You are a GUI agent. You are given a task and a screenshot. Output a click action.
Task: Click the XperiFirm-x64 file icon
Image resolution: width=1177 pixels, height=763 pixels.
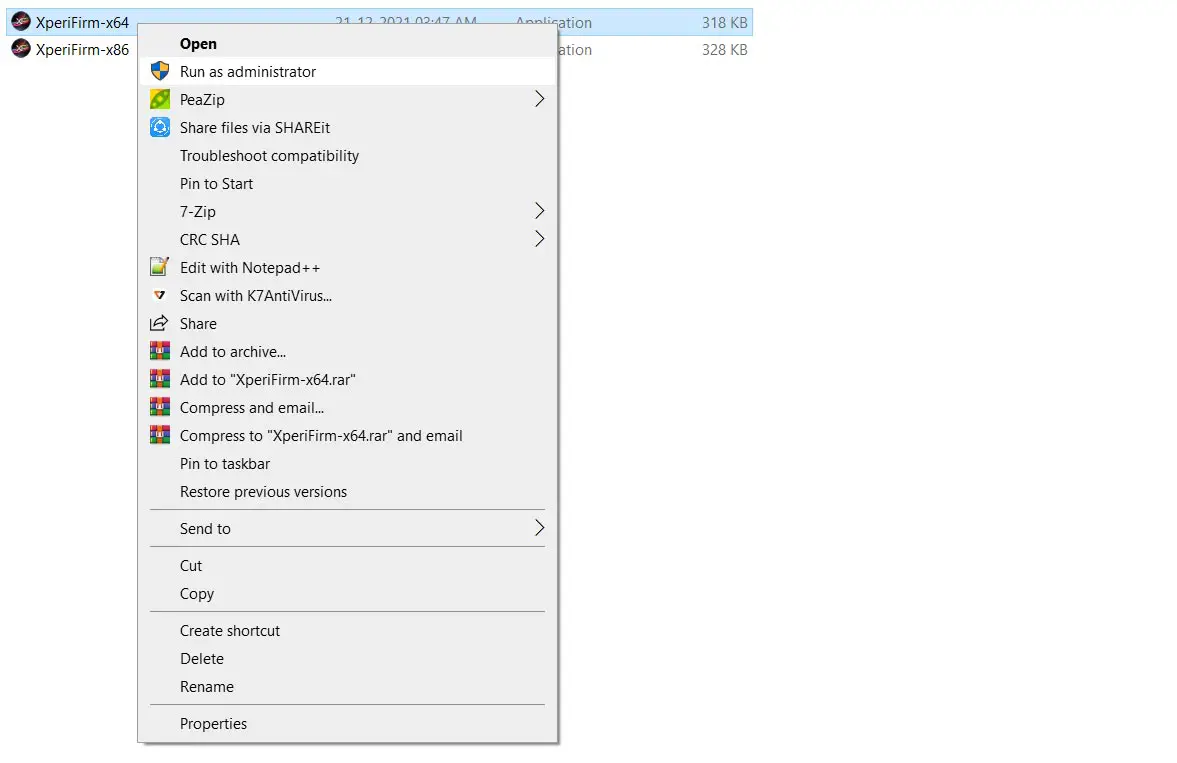coord(21,22)
